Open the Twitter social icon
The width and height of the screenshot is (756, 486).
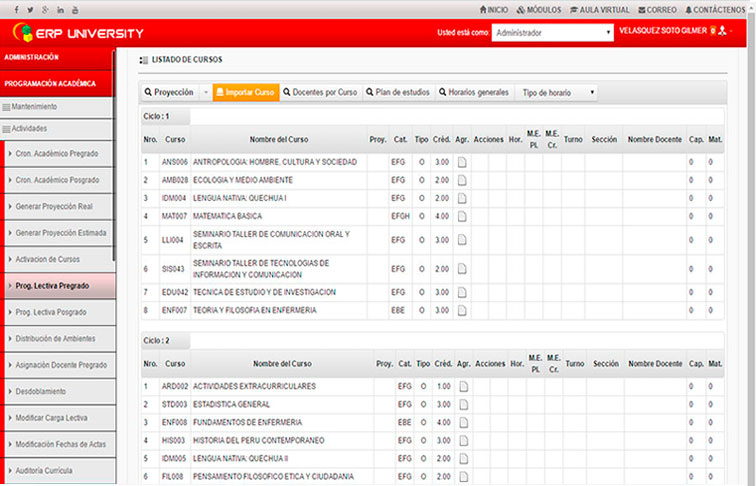point(31,10)
